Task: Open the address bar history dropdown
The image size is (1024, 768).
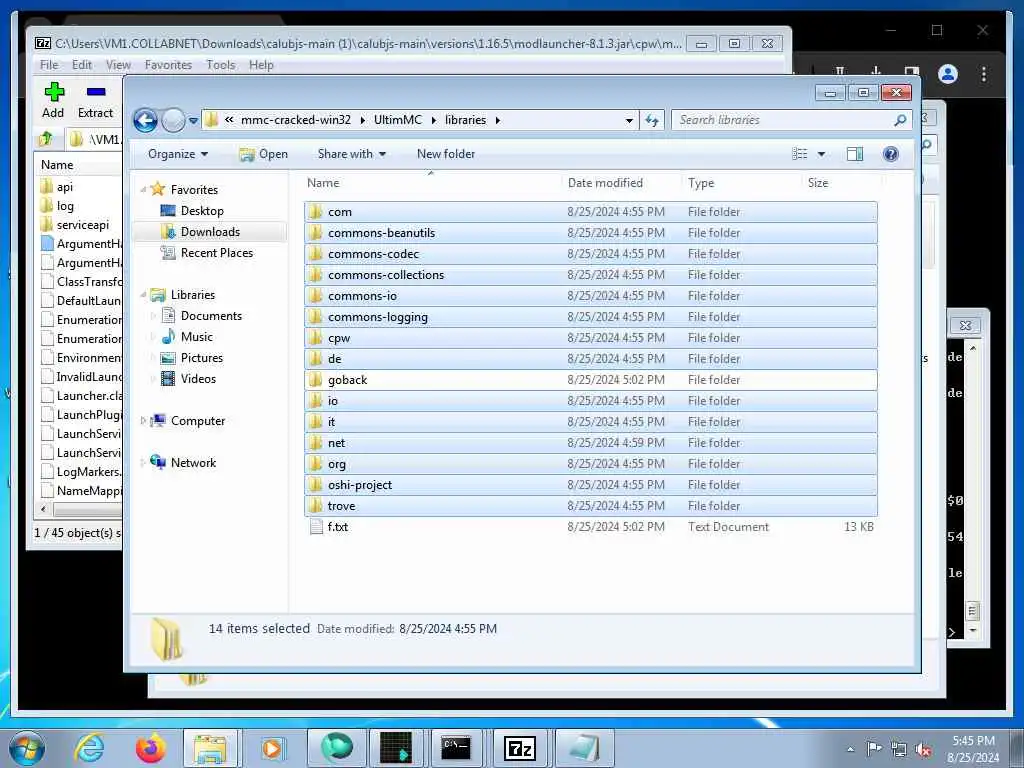Action: 629,120
